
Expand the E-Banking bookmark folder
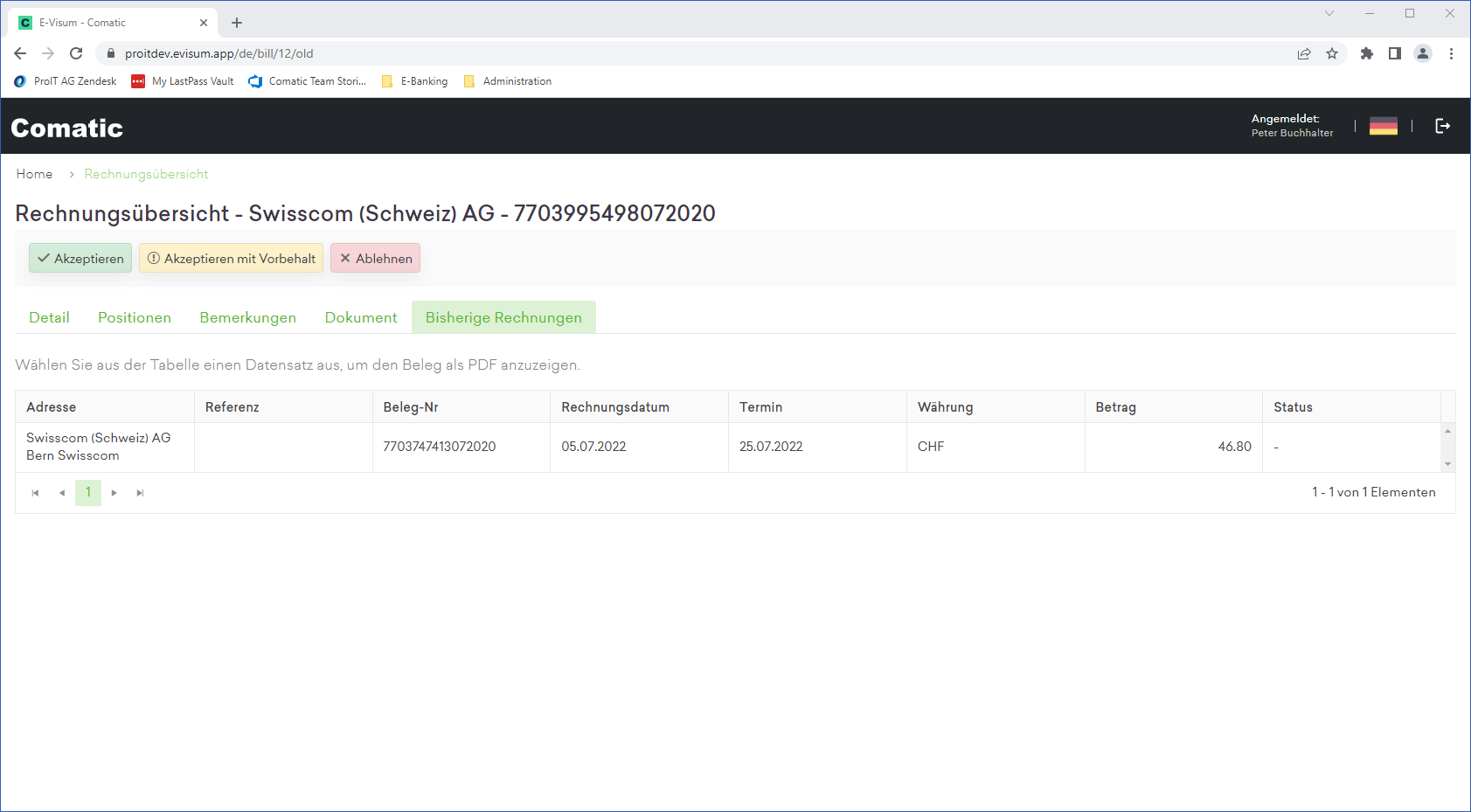pos(415,81)
